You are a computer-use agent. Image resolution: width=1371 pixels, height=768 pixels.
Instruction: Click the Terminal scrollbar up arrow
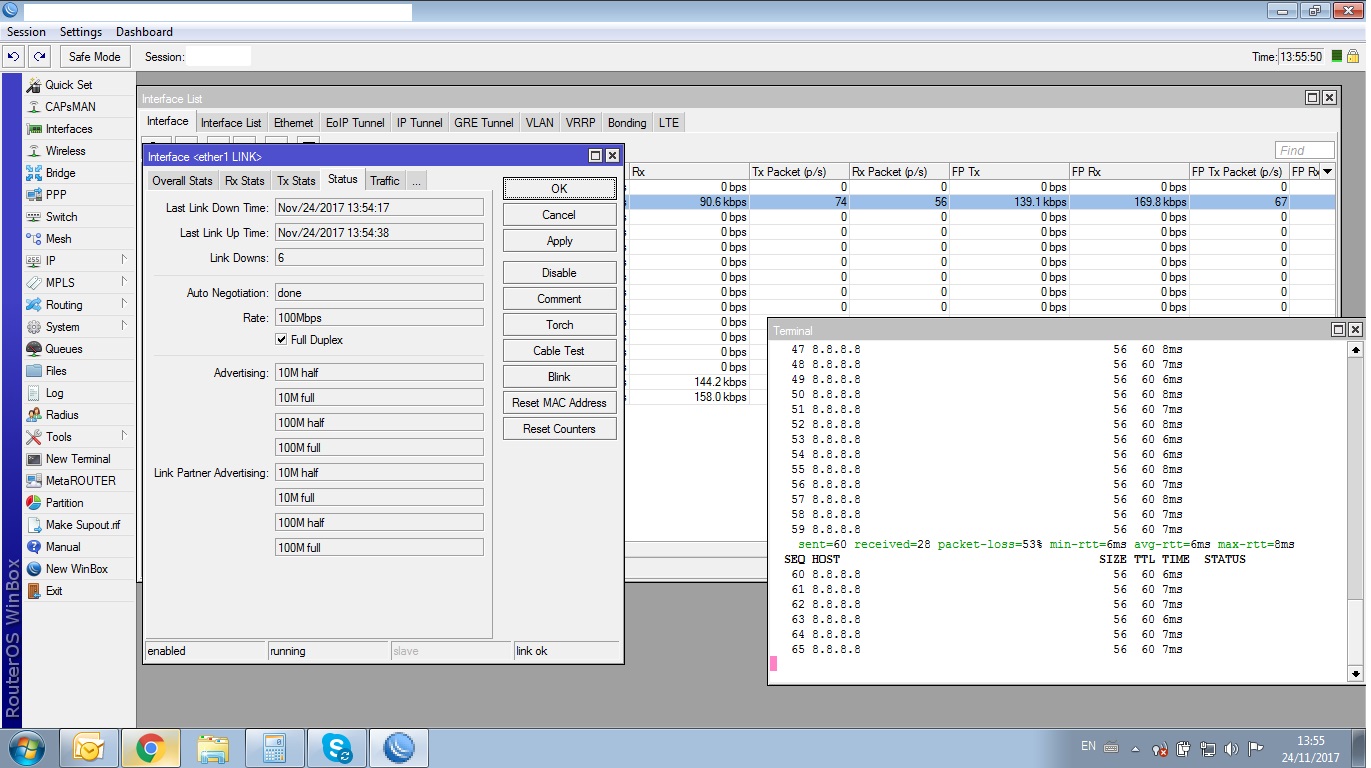(1356, 350)
